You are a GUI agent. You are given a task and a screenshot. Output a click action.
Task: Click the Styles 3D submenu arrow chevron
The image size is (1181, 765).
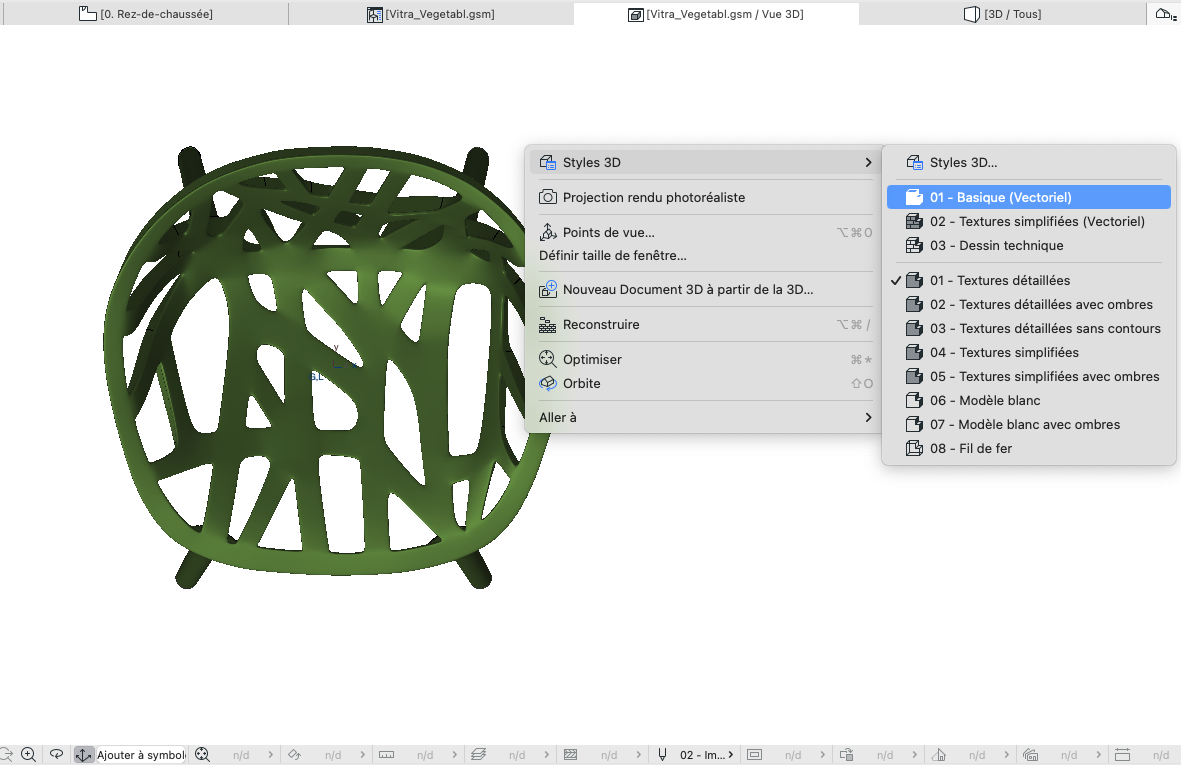pyautogui.click(x=868, y=163)
